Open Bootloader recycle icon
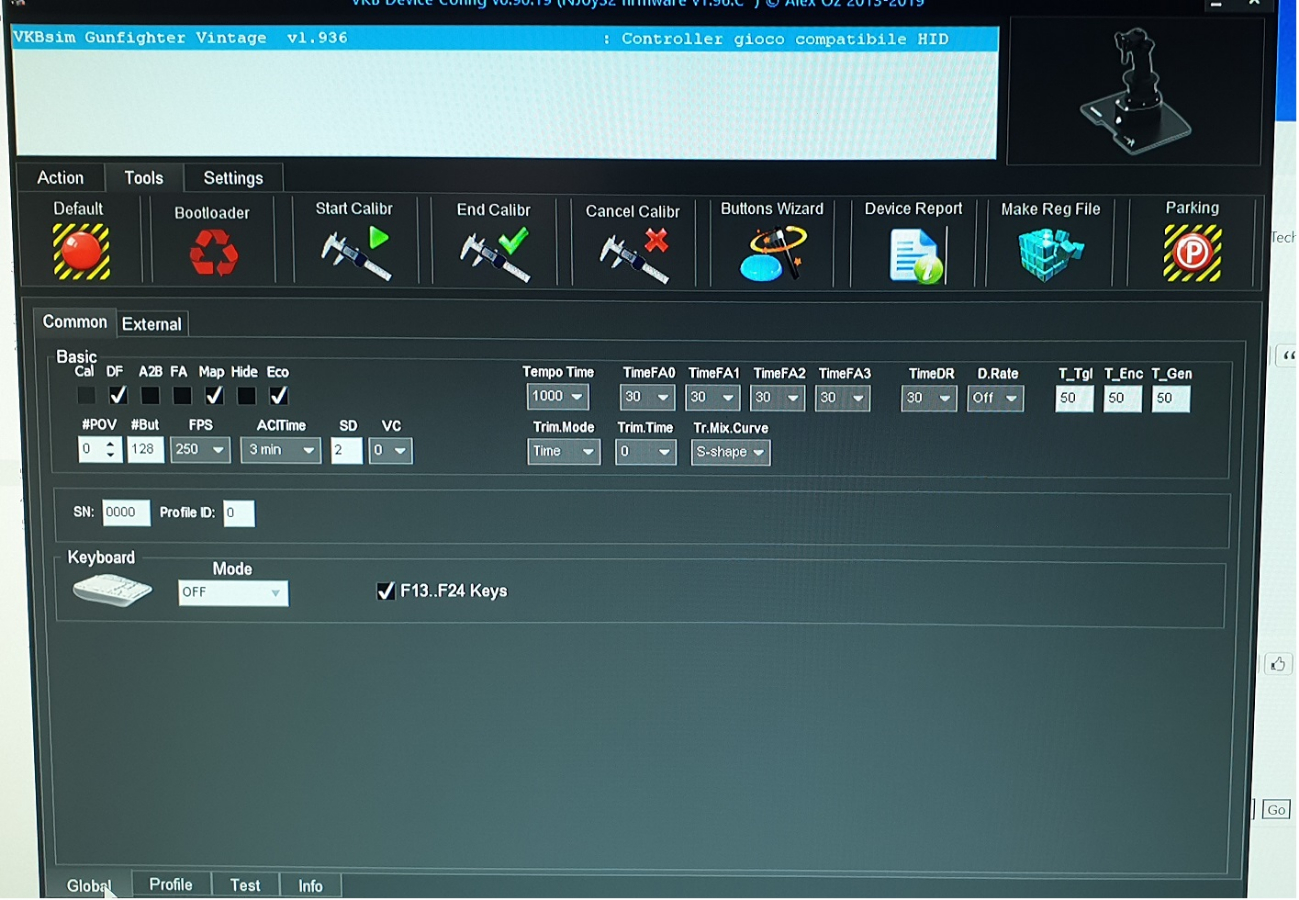 tap(213, 252)
